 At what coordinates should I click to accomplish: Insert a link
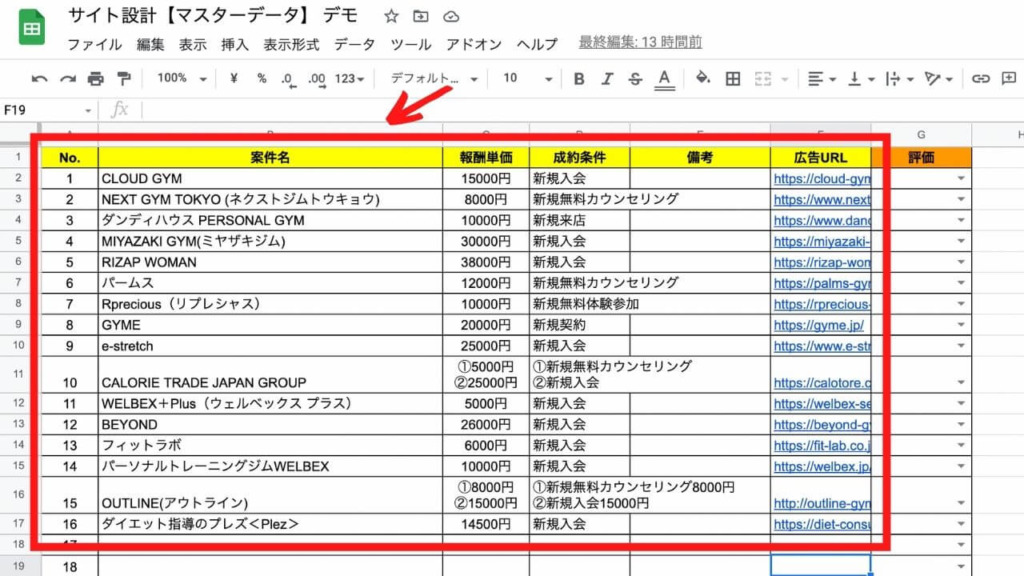[x=980, y=79]
